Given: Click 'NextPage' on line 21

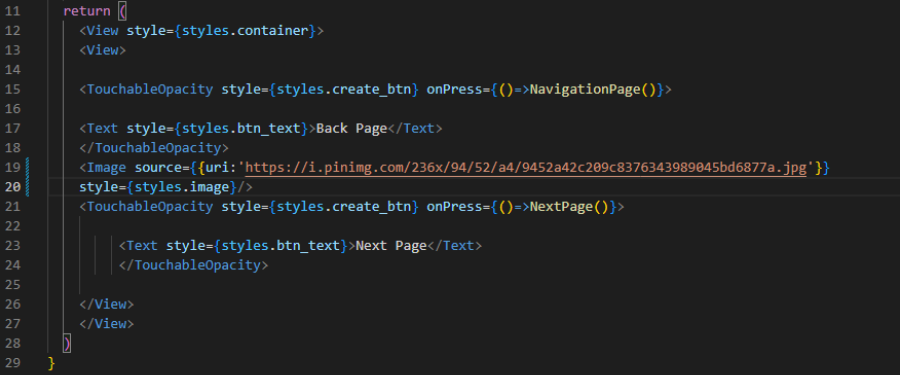Looking at the screenshot, I should [x=561, y=207].
